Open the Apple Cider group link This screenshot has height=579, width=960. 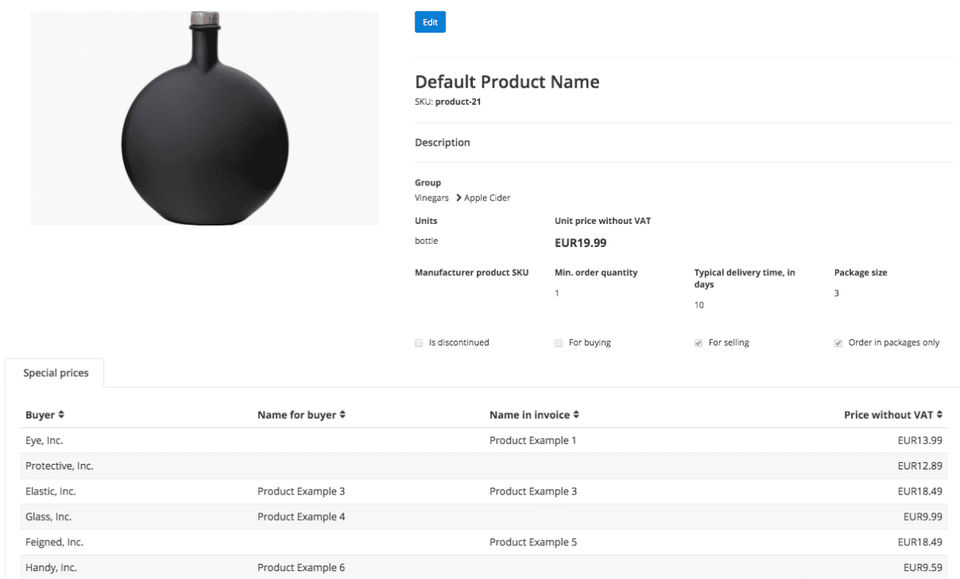(x=487, y=198)
